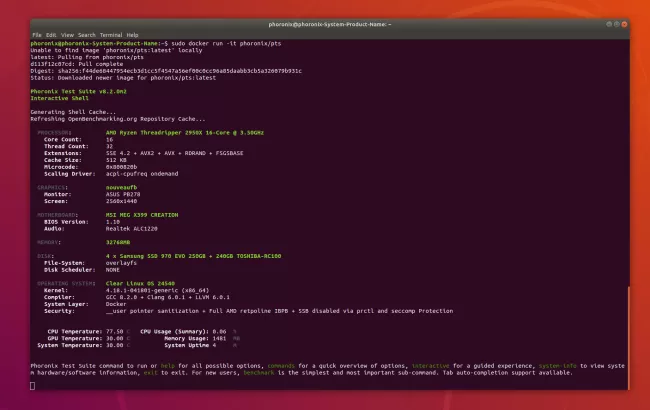Viewport: 650px width, 410px height.
Task: Click 'Realtek ALC1220' audio value
Action: 131,228
